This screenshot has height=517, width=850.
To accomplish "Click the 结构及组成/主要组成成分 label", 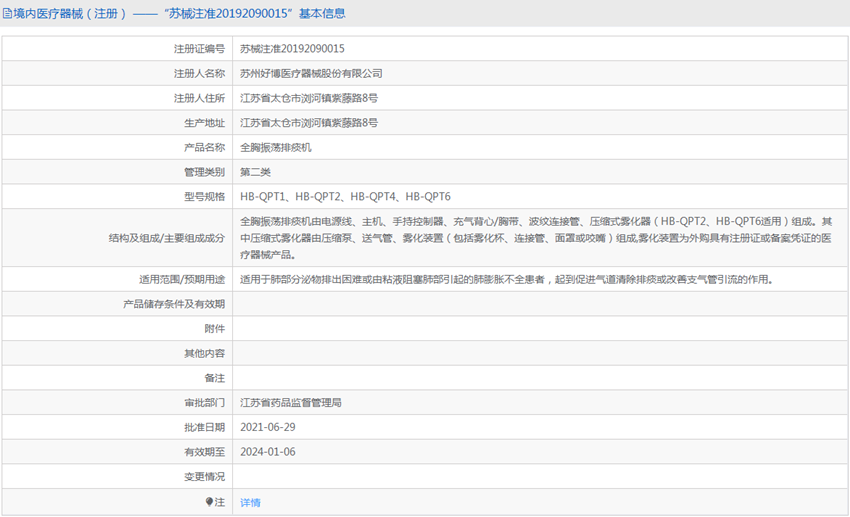I will coord(166,238).
